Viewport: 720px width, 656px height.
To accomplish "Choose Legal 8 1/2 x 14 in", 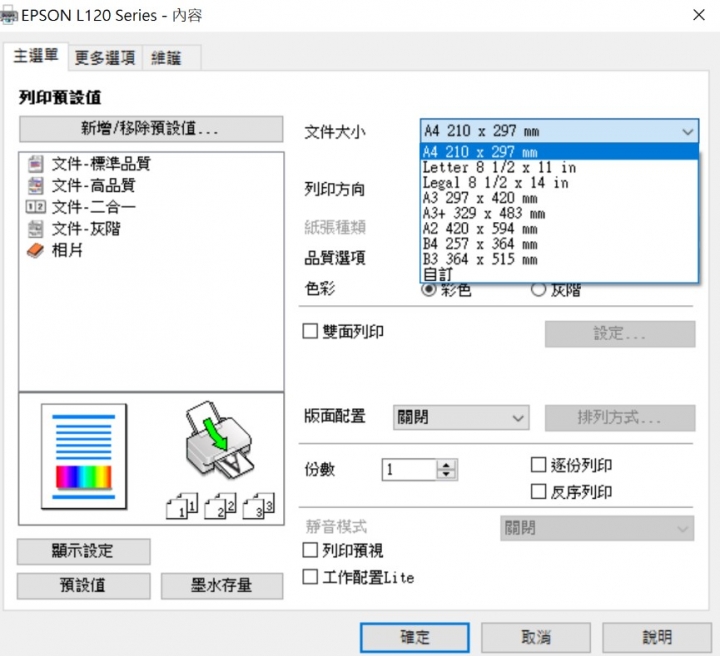I will (x=559, y=183).
